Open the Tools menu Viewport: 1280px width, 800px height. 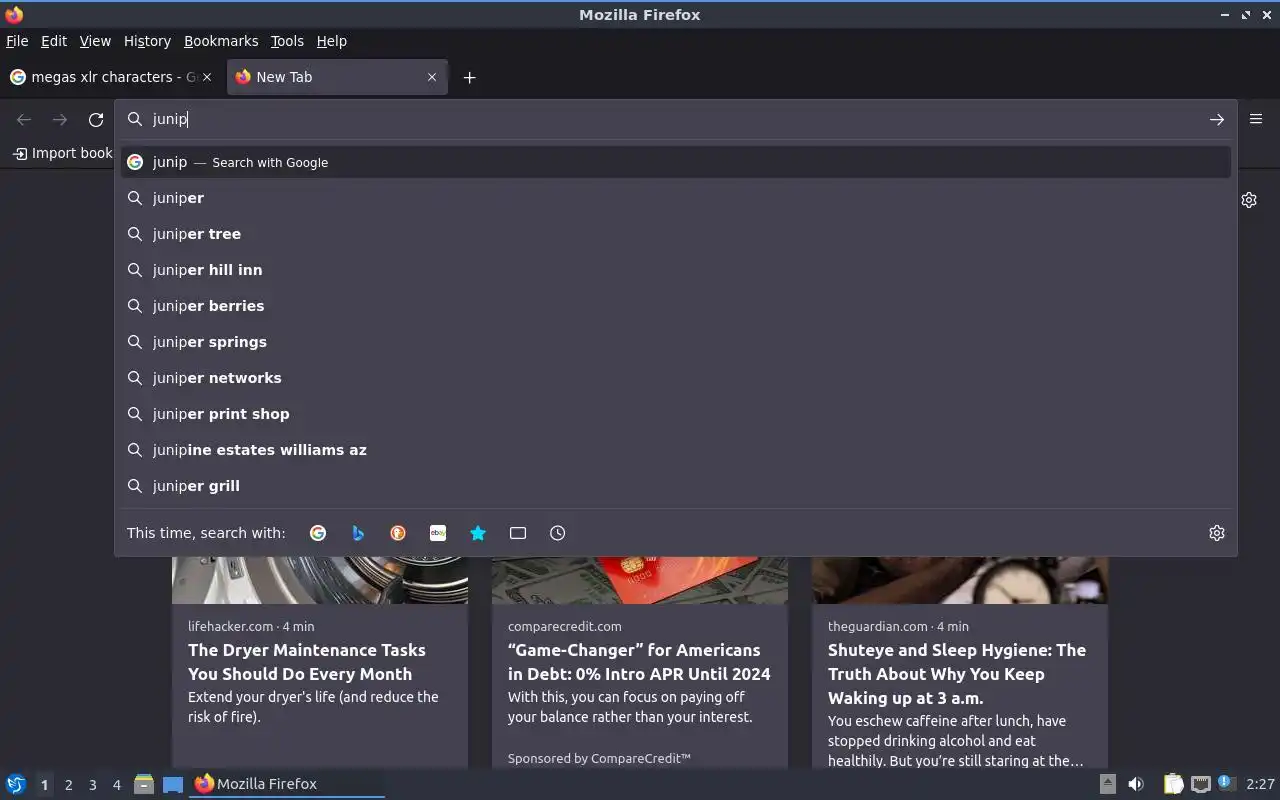[x=287, y=41]
